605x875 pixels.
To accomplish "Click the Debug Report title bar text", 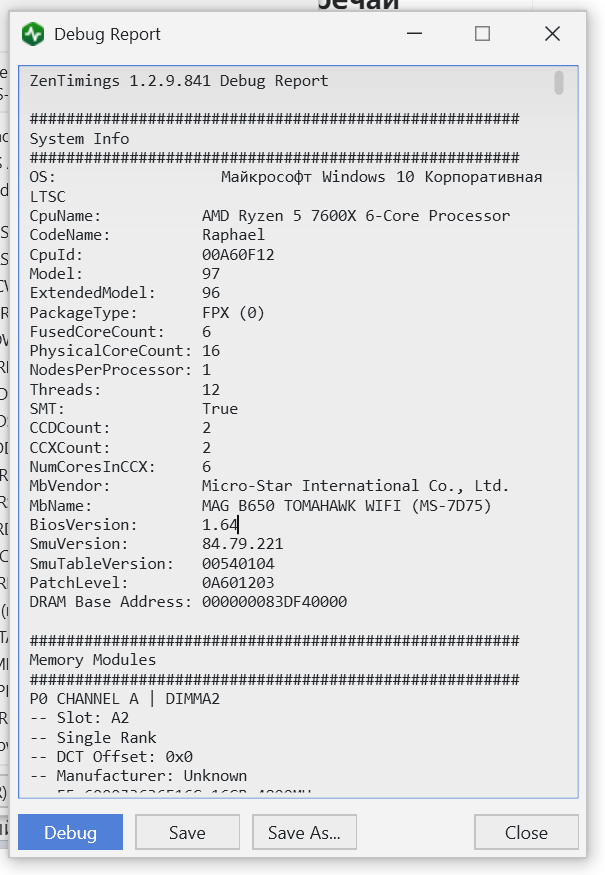I will (107, 34).
